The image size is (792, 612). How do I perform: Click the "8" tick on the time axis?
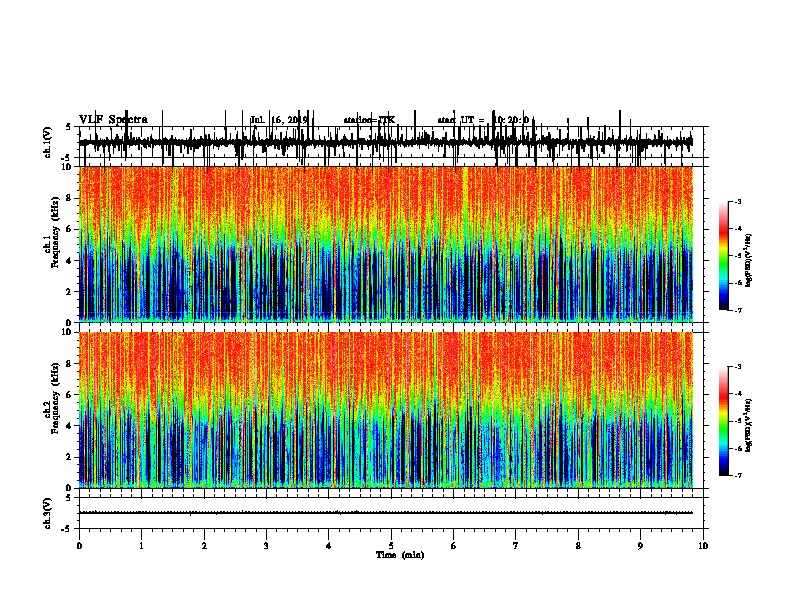[578, 546]
